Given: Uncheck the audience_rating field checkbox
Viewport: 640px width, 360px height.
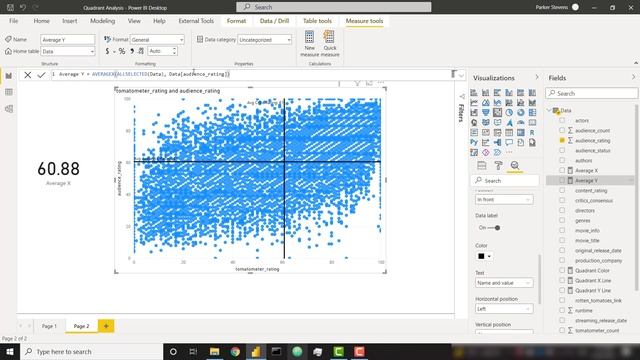Looking at the screenshot, I should point(562,140).
